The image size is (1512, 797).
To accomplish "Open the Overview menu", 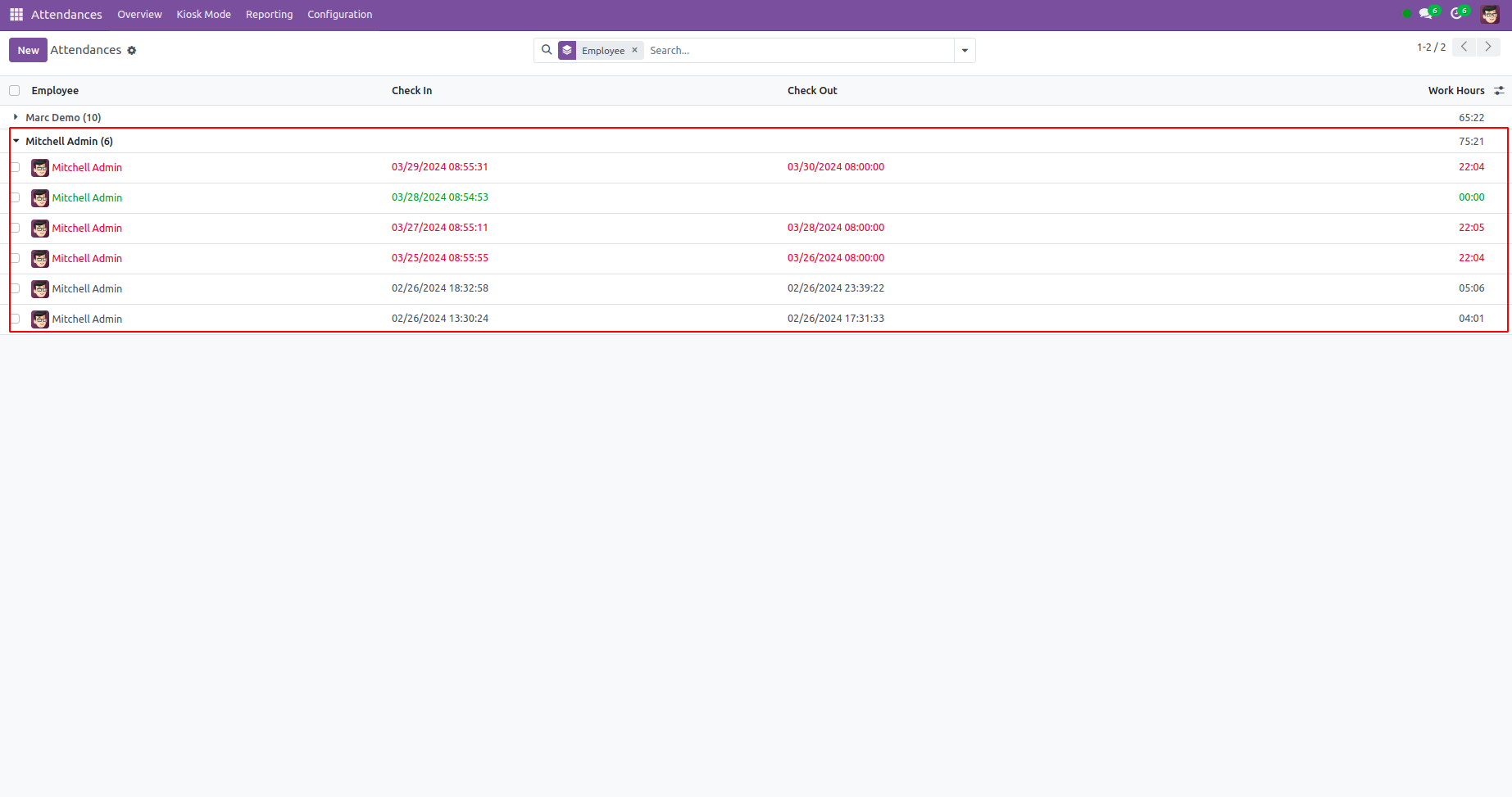I will (x=139, y=15).
